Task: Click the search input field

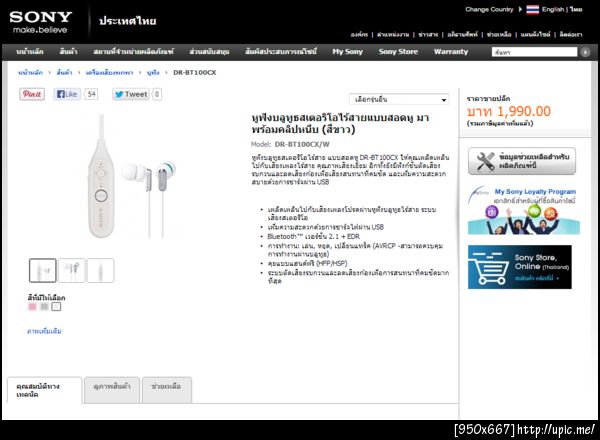Action: pos(534,52)
